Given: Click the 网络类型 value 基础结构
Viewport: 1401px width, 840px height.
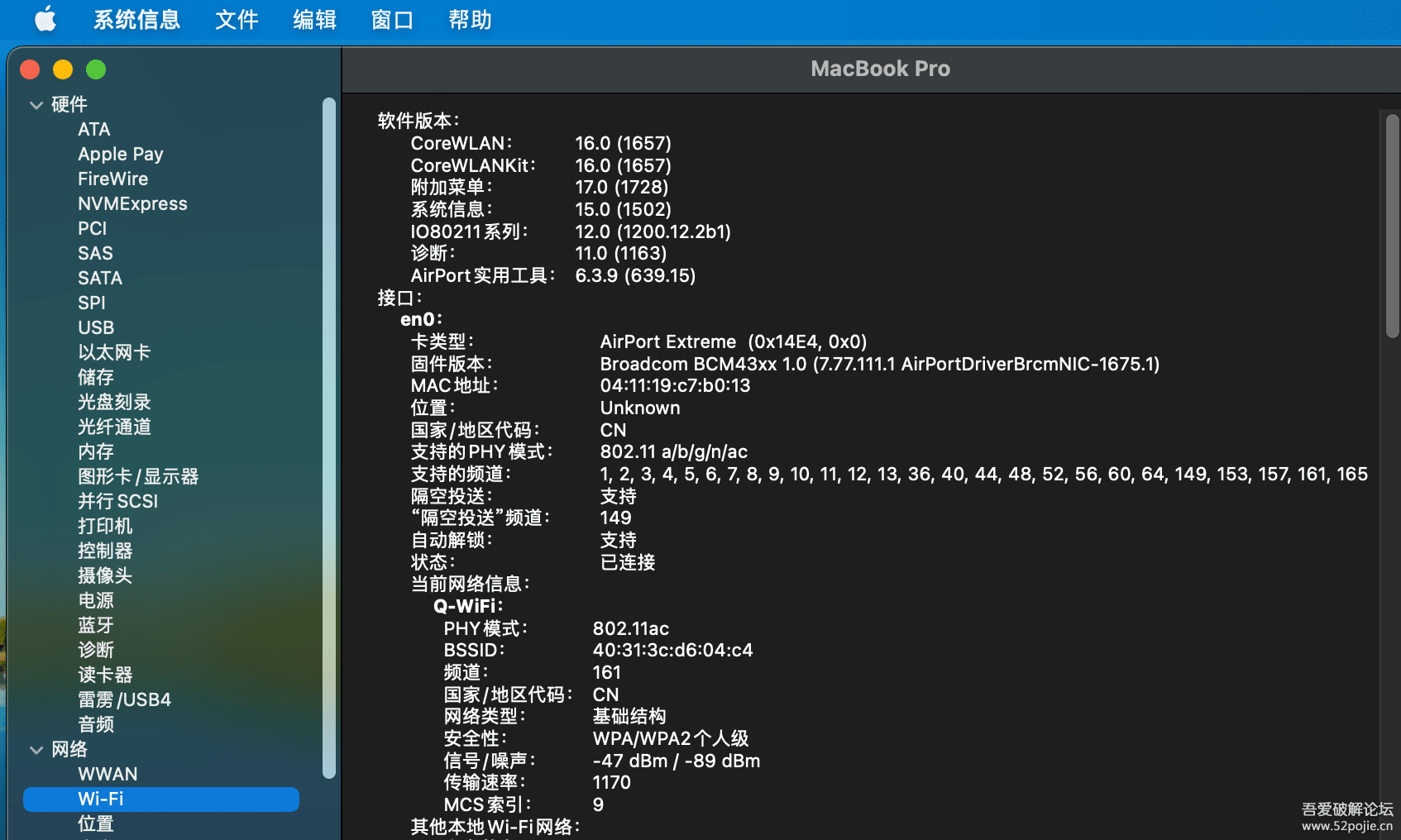Looking at the screenshot, I should (x=629, y=717).
